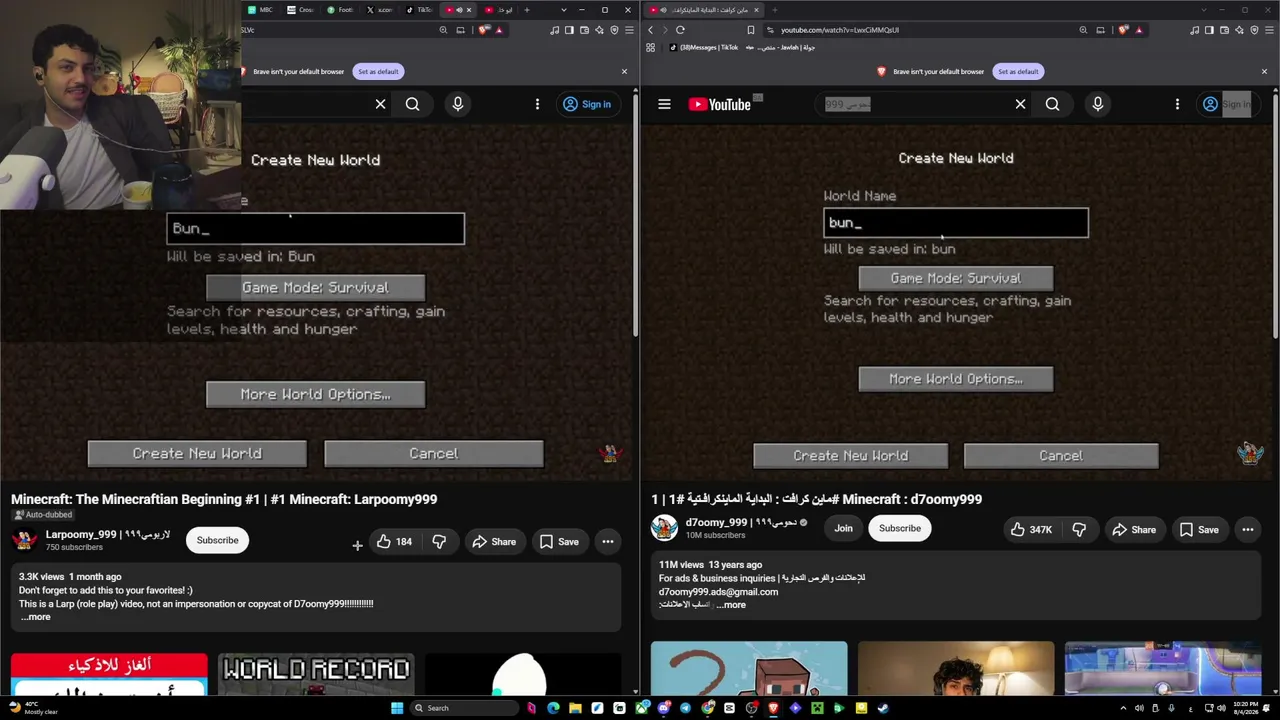Open Windows Start menu
This screenshot has width=1280, height=720.
point(397,708)
